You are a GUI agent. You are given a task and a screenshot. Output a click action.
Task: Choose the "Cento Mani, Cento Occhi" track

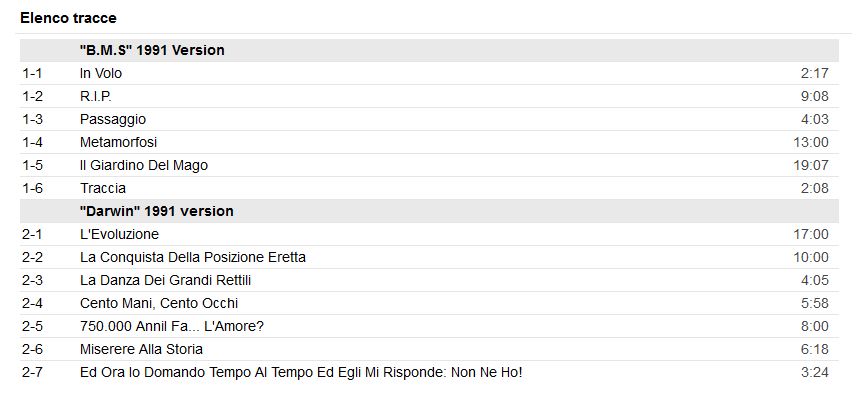(x=159, y=303)
